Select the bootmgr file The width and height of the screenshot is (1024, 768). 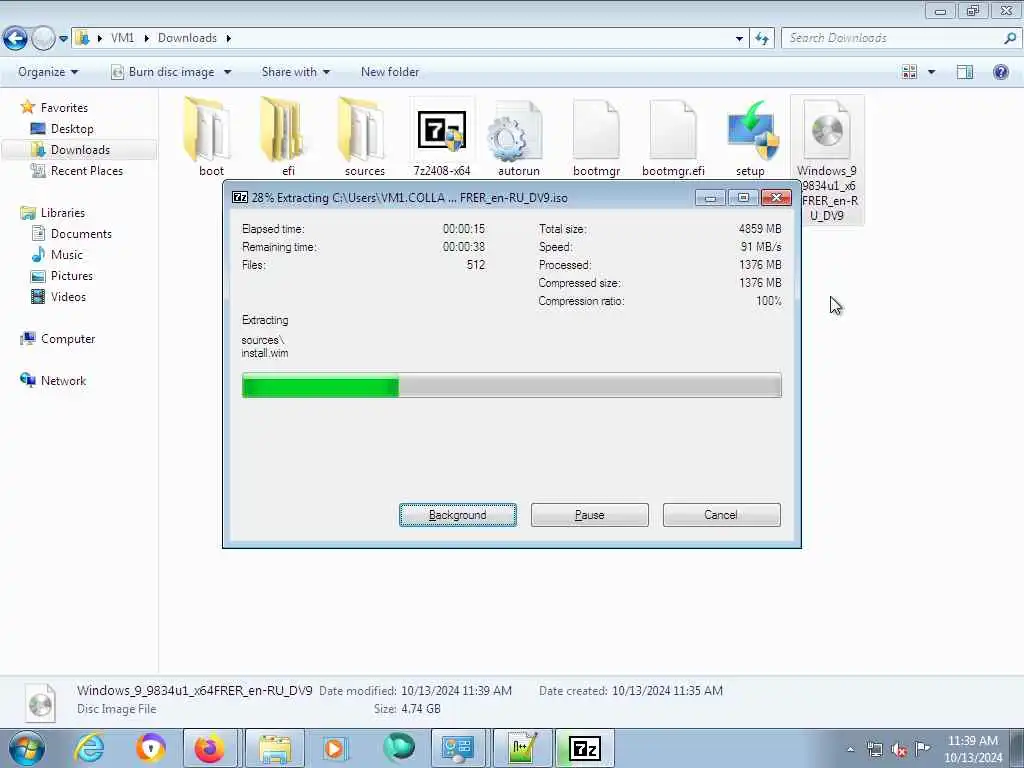(x=596, y=136)
